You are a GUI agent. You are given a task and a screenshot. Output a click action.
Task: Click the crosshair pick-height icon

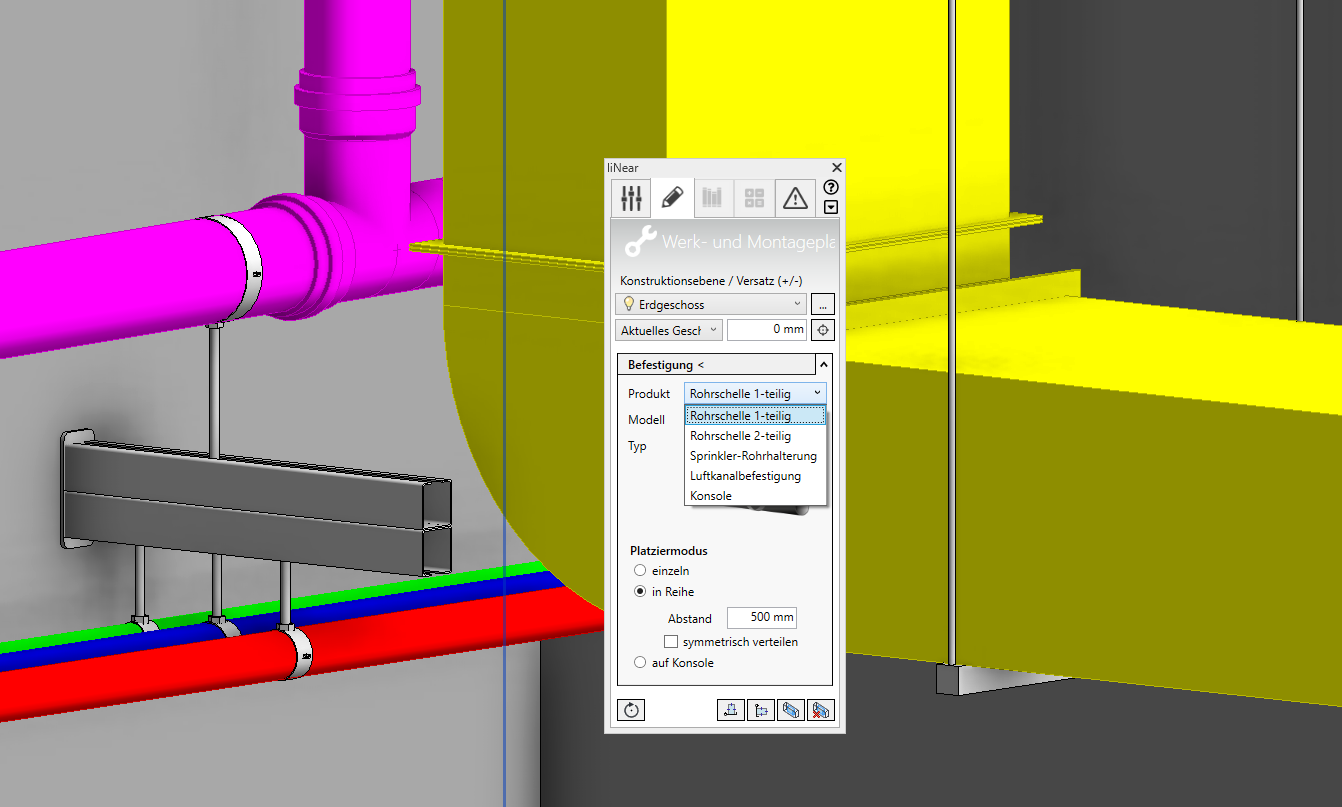(x=822, y=330)
